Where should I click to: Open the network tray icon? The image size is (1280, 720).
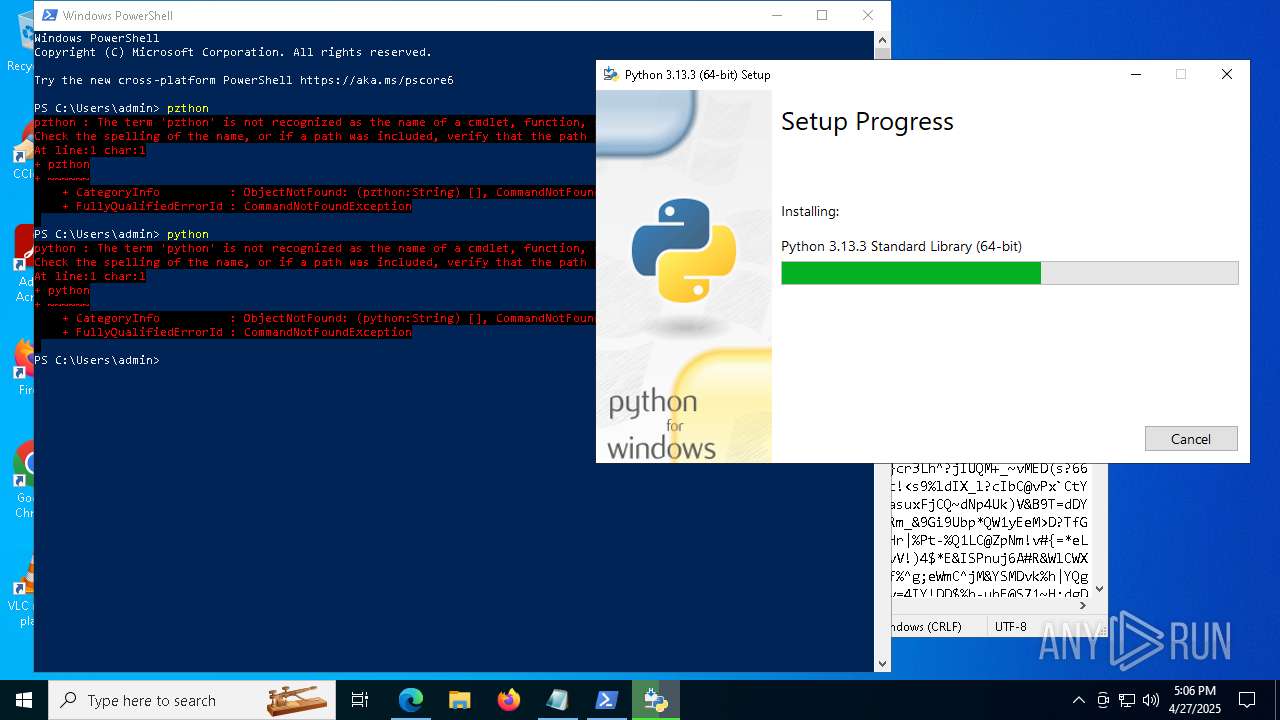click(x=1127, y=700)
